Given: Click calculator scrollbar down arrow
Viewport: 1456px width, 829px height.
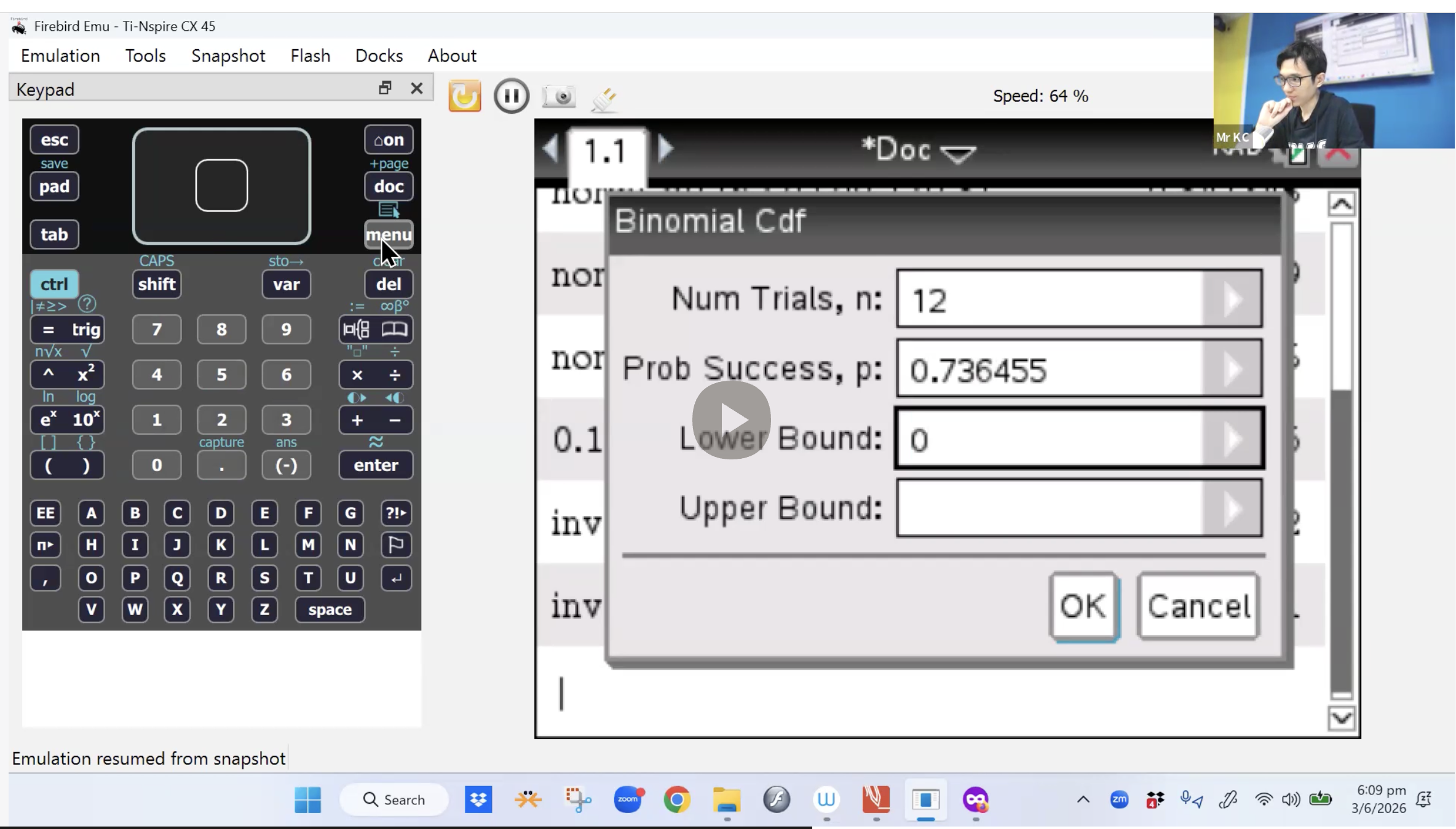Looking at the screenshot, I should point(1341,718).
